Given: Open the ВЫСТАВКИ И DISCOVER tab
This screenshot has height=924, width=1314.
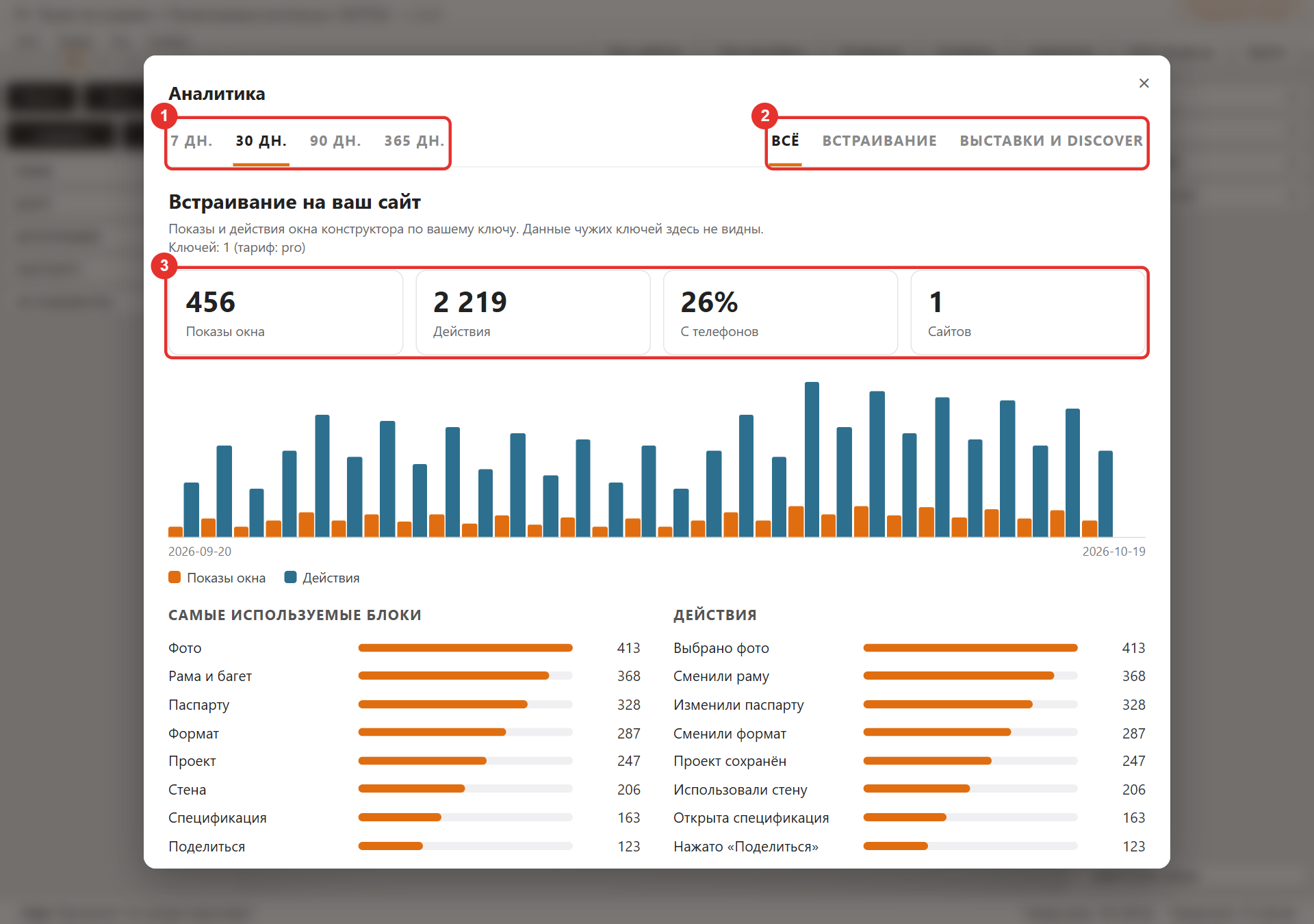Looking at the screenshot, I should (x=1051, y=141).
